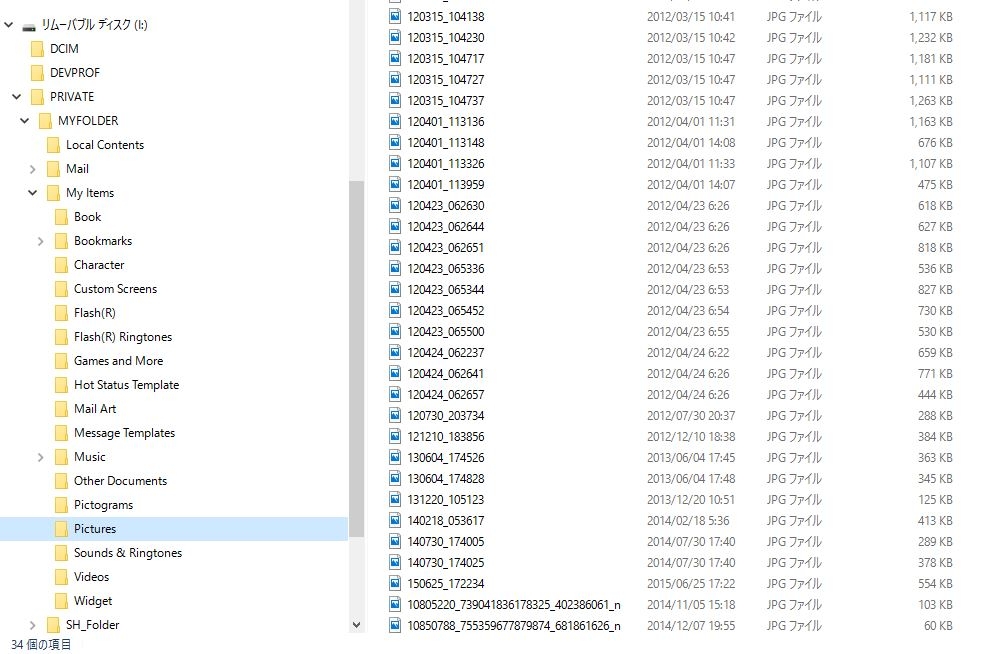984x654 pixels.
Task: Open the Sounds & Ringtones folder
Action: tap(128, 553)
